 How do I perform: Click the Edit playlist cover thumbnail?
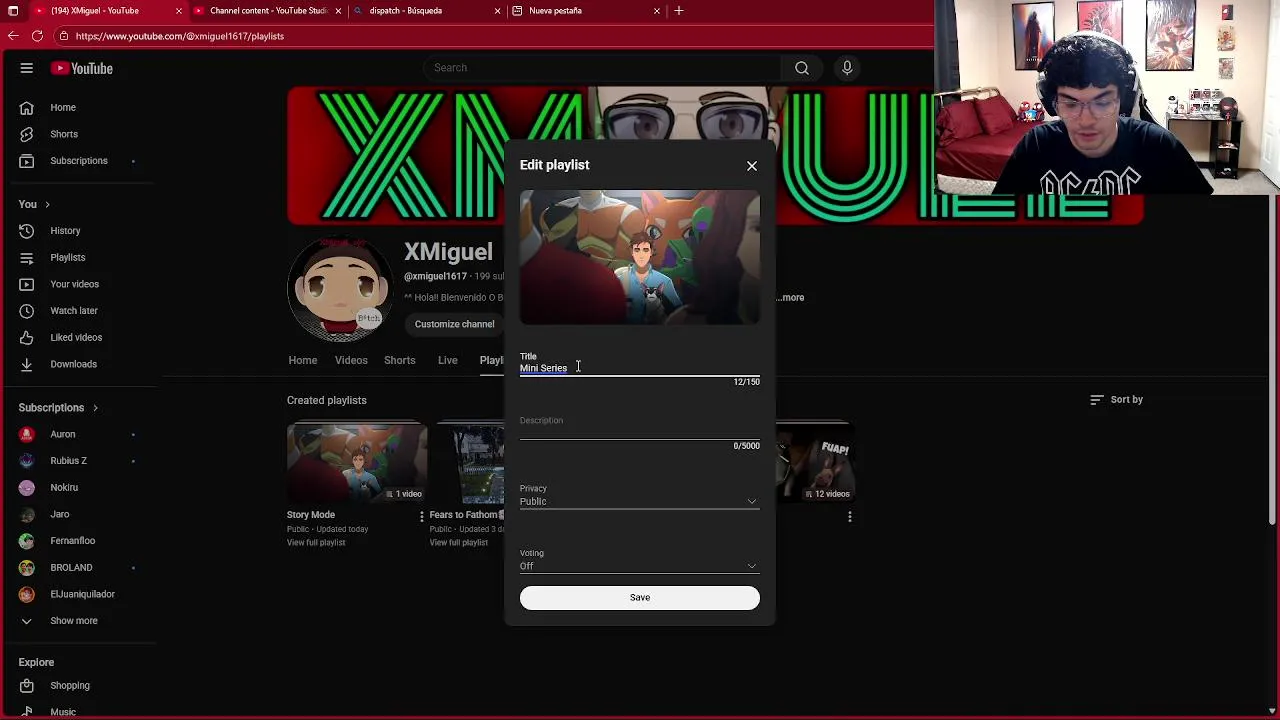coord(639,258)
